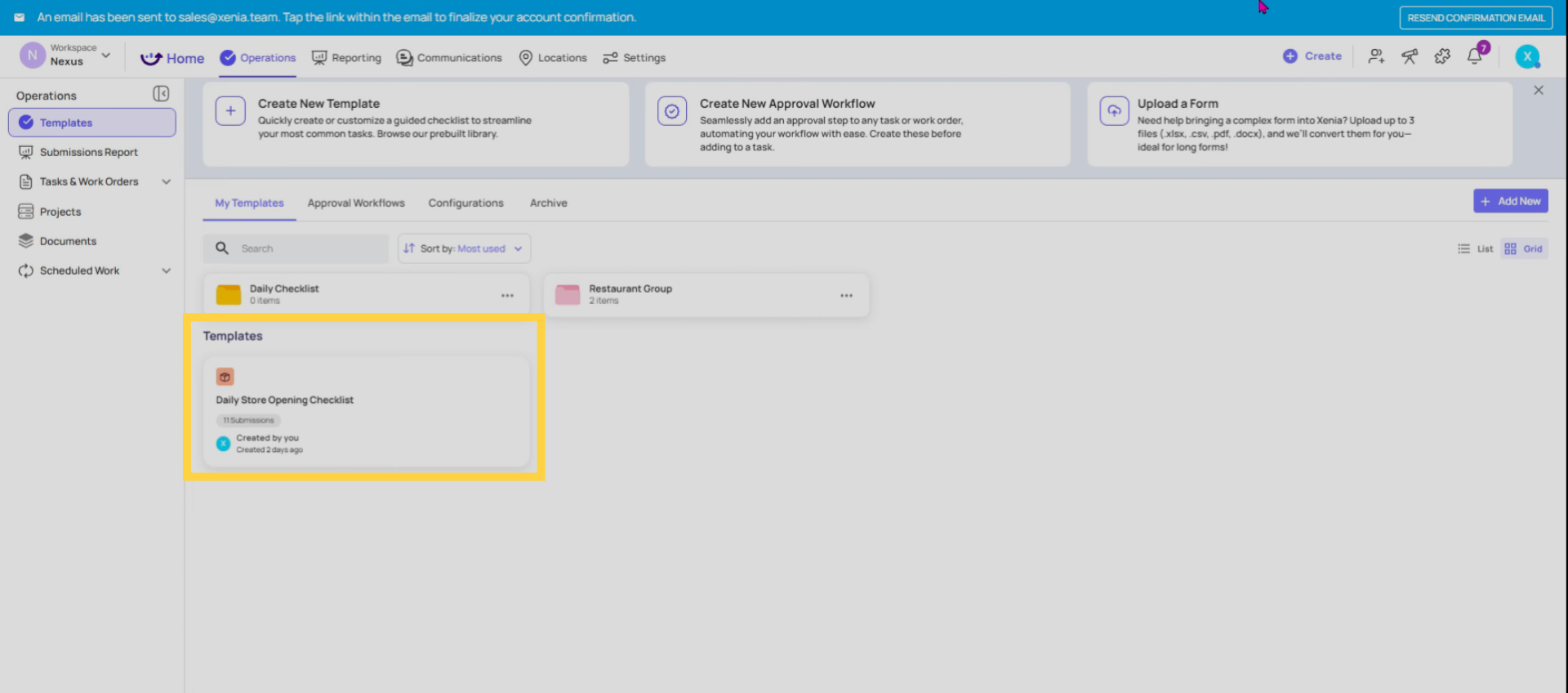Open the Operations top menu
This screenshot has width=1568, height=693.
[x=257, y=58]
